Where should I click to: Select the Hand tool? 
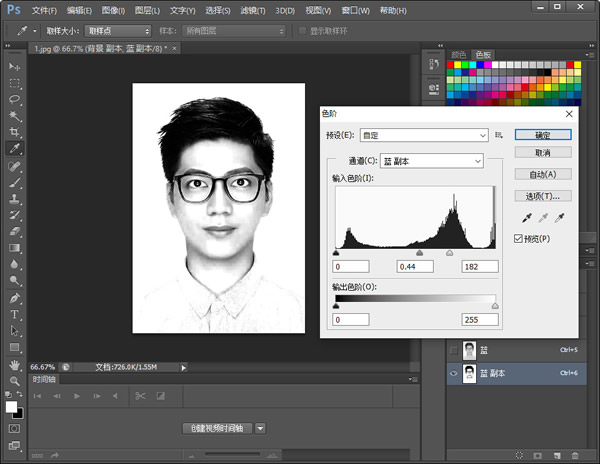pos(15,364)
